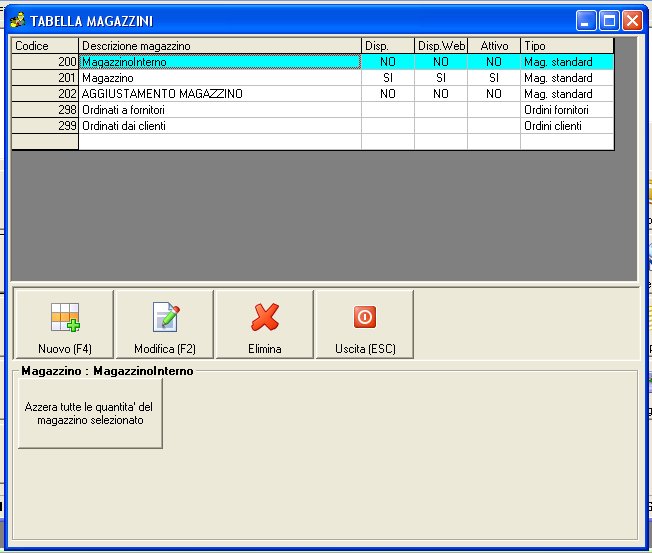The width and height of the screenshot is (652, 553).
Task: Click the red X Elimina icon
Action: click(265, 317)
